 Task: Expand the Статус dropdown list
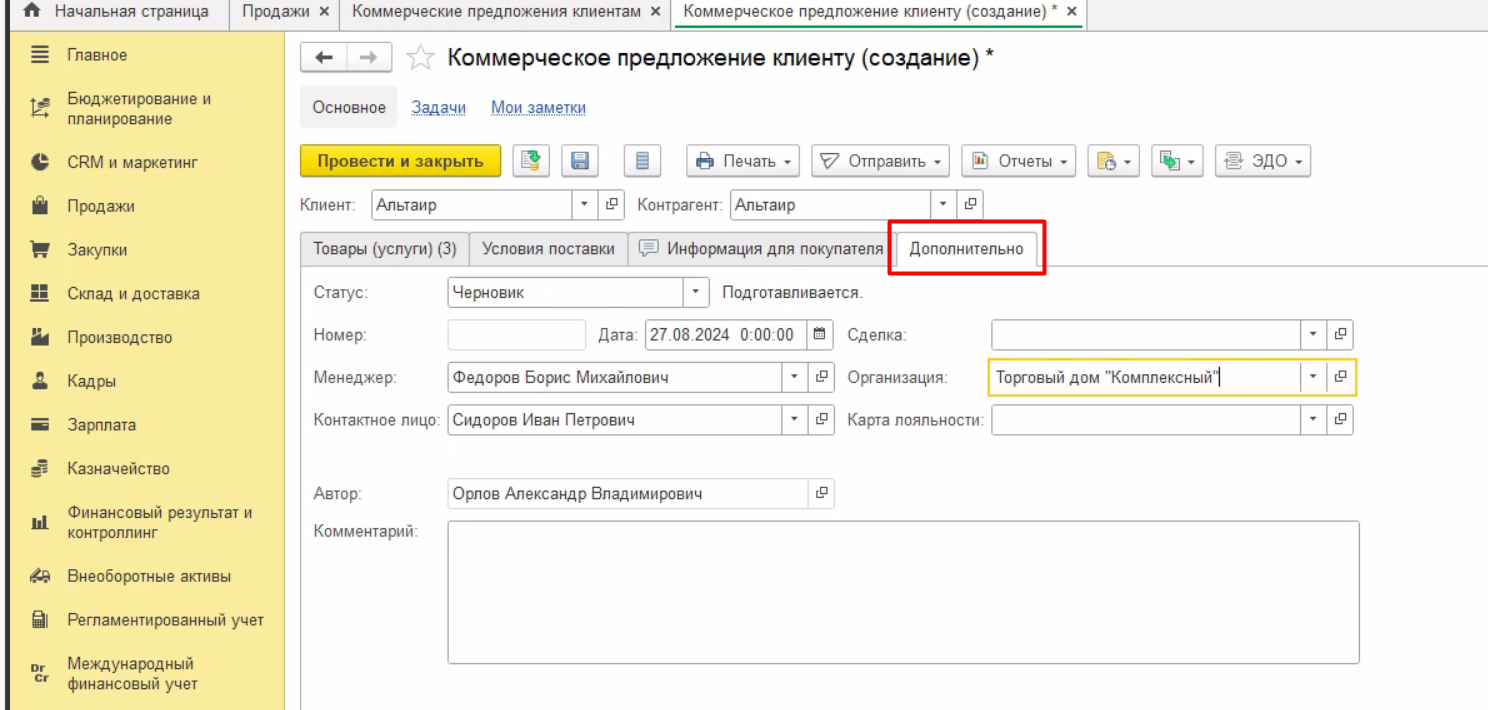click(x=695, y=293)
